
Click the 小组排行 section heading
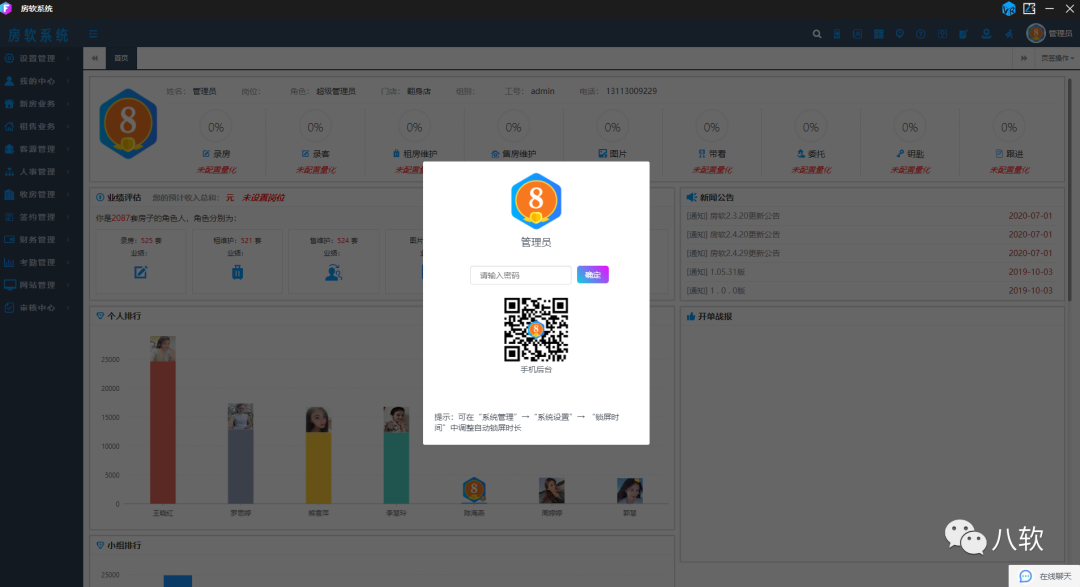[x=124, y=545]
